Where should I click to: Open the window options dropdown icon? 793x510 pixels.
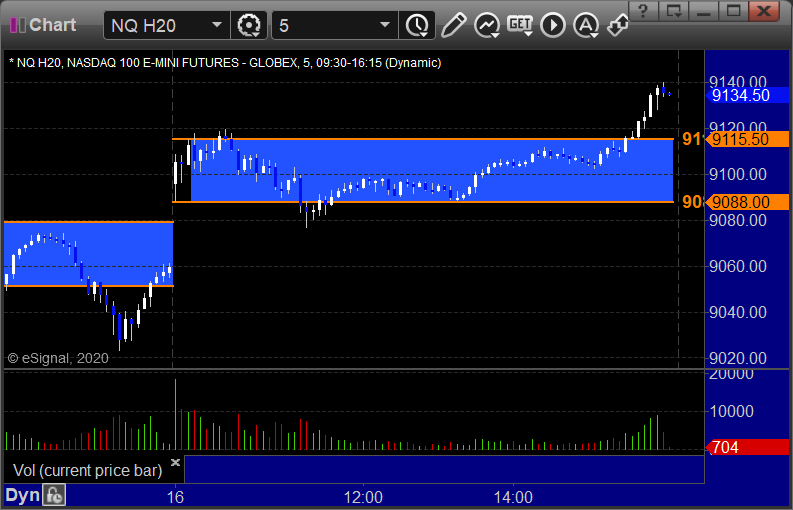point(673,10)
